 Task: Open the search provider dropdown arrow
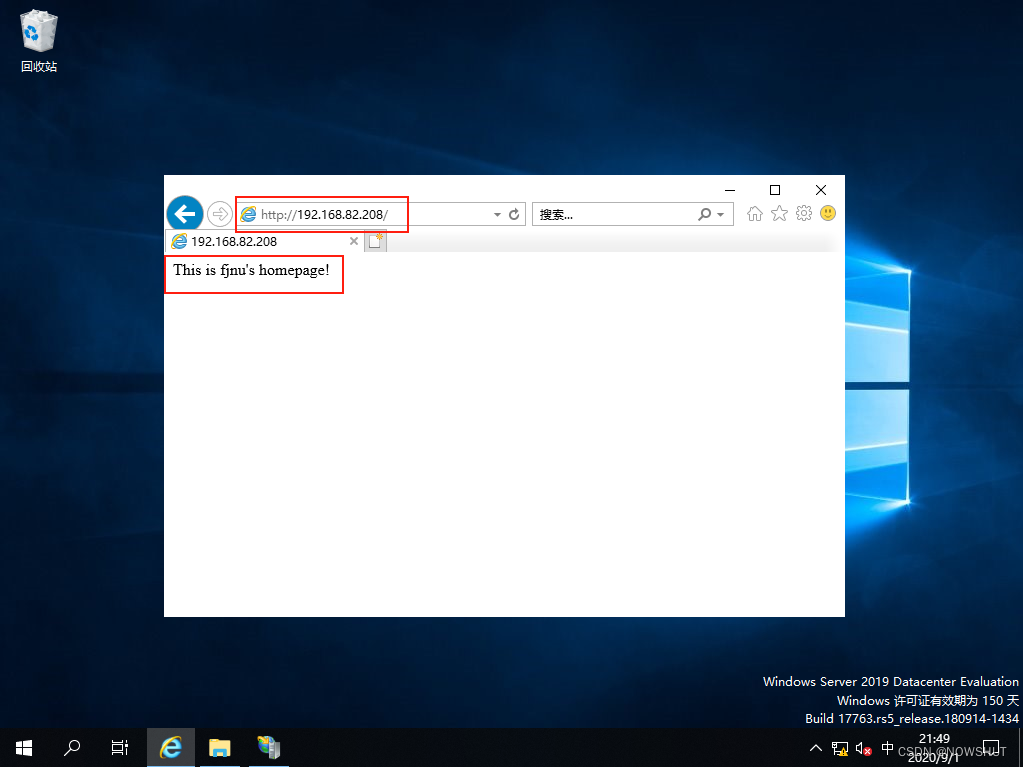tap(721, 215)
